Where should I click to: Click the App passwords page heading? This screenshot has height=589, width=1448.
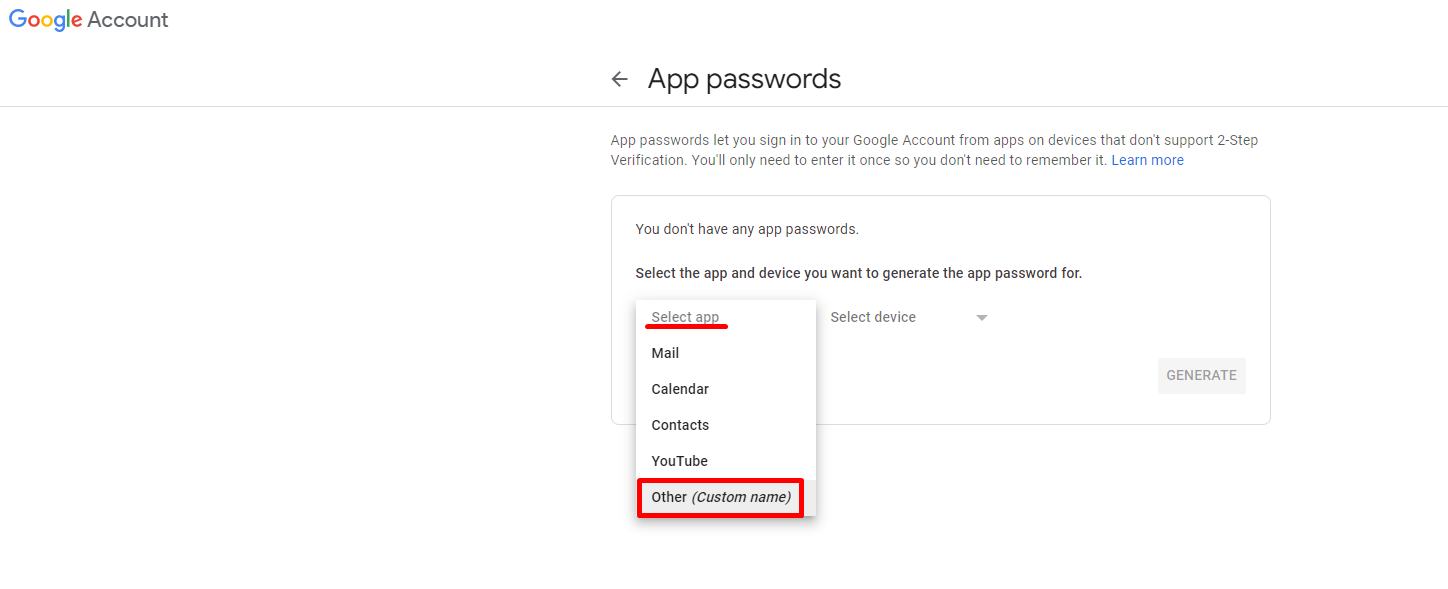(744, 79)
